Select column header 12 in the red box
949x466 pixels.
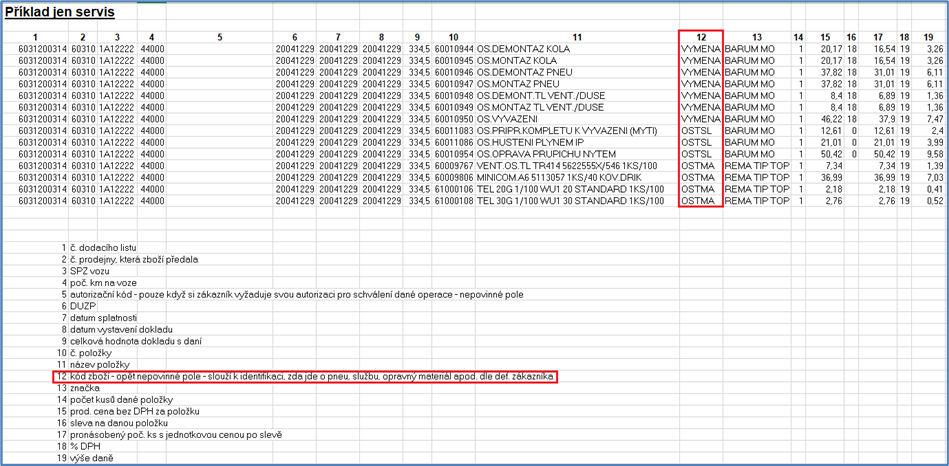click(x=699, y=37)
